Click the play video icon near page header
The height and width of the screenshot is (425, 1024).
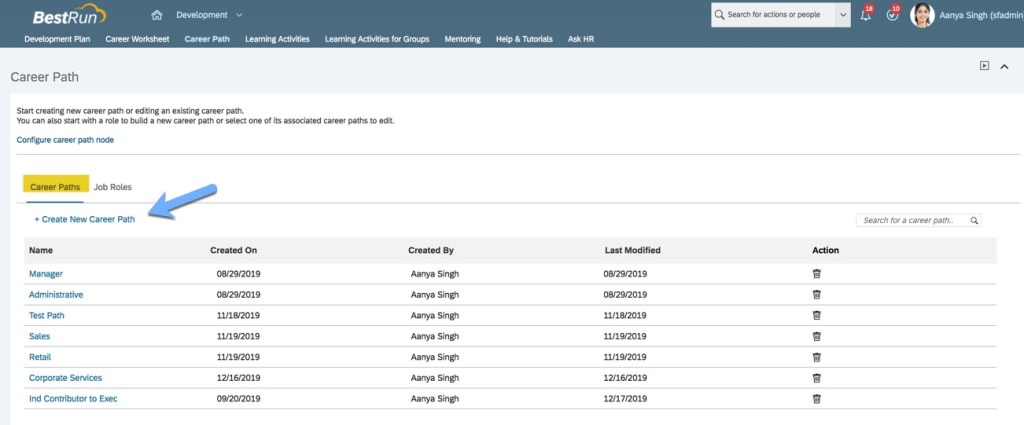pyautogui.click(x=984, y=66)
